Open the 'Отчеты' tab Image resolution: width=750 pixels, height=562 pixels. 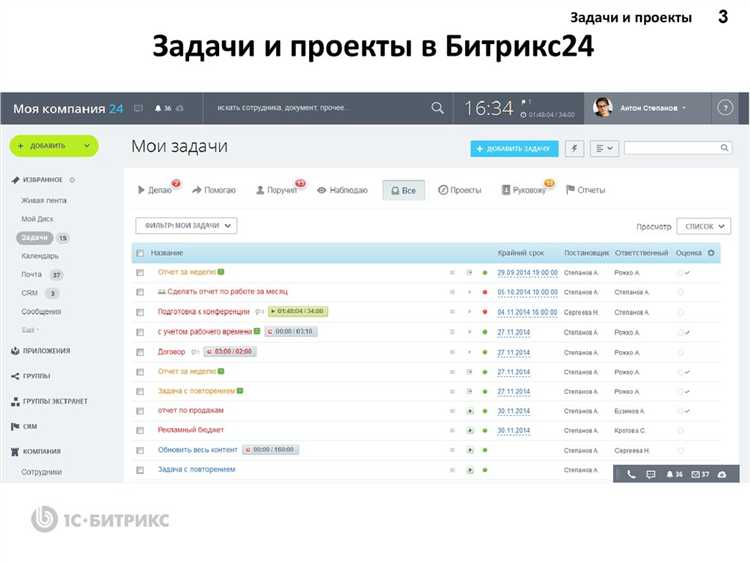[x=585, y=190]
